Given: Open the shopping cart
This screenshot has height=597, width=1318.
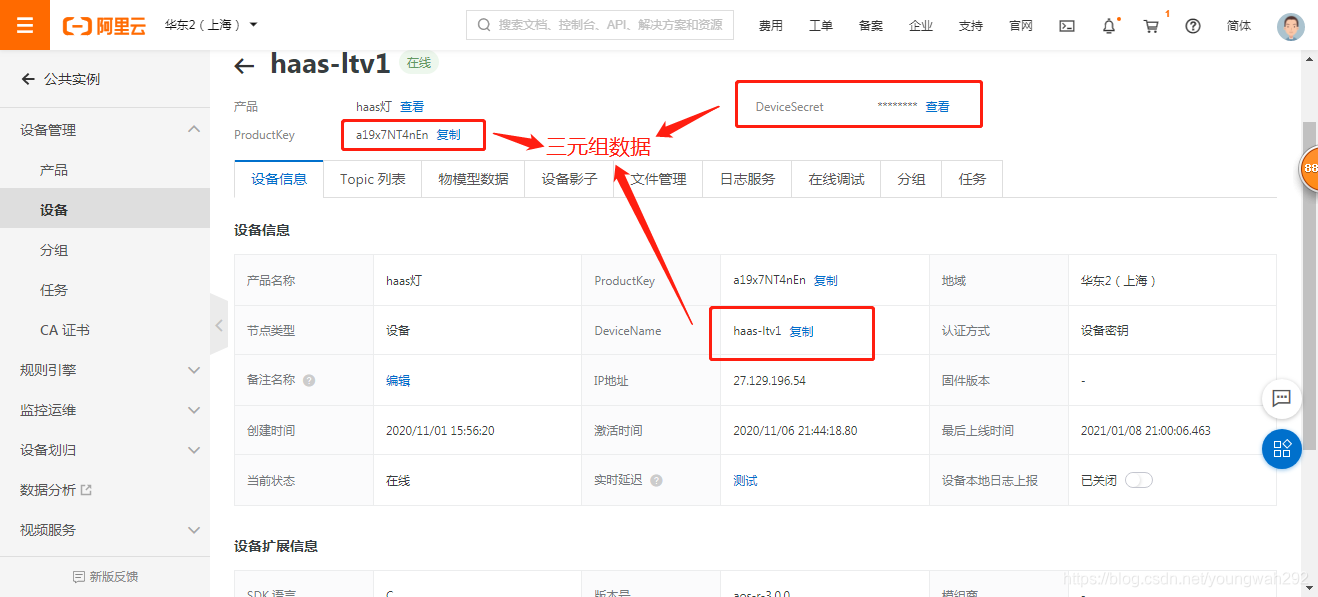Looking at the screenshot, I should [1151, 26].
